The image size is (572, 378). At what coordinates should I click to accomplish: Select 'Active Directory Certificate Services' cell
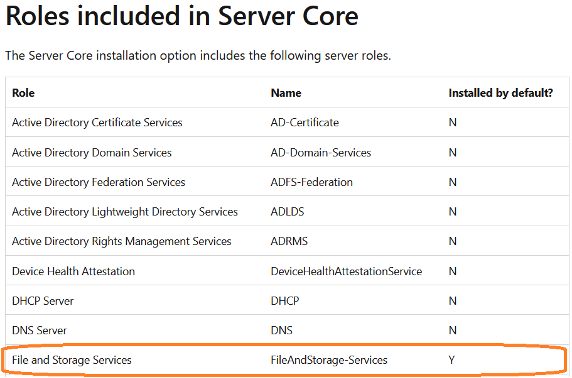pos(97,122)
